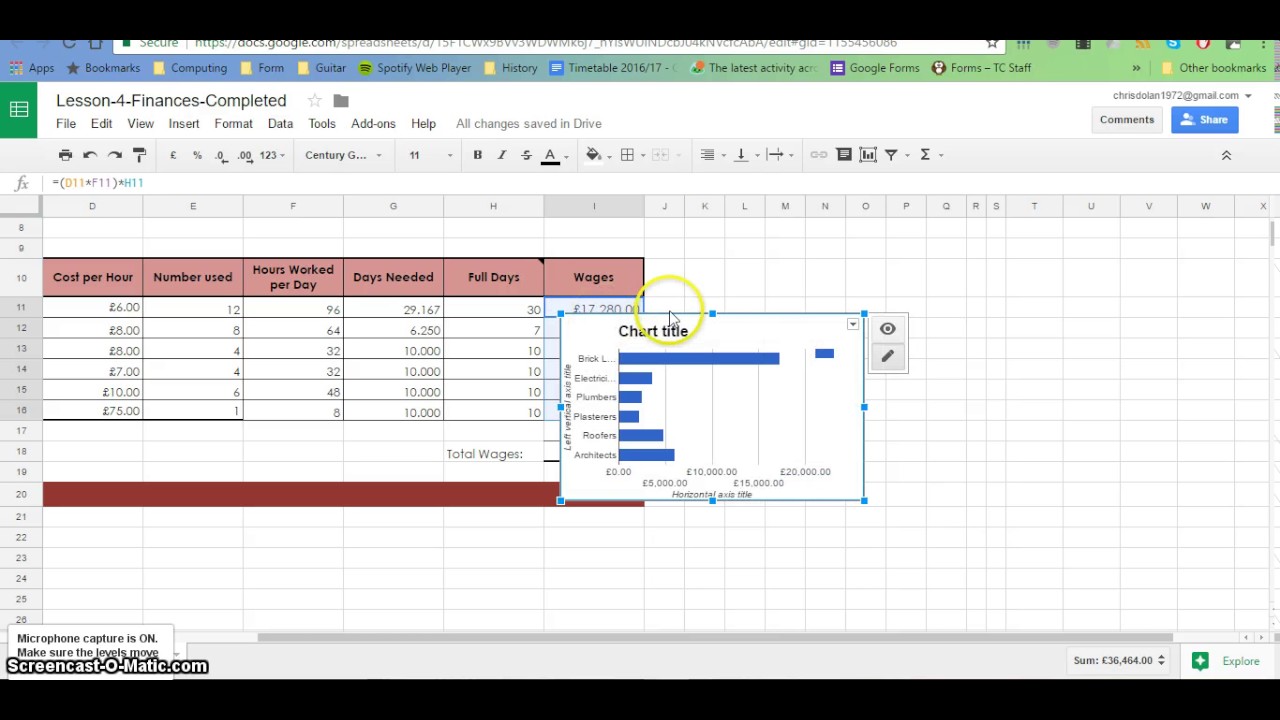Open the File menu
This screenshot has height=720, width=1280.
(x=66, y=124)
